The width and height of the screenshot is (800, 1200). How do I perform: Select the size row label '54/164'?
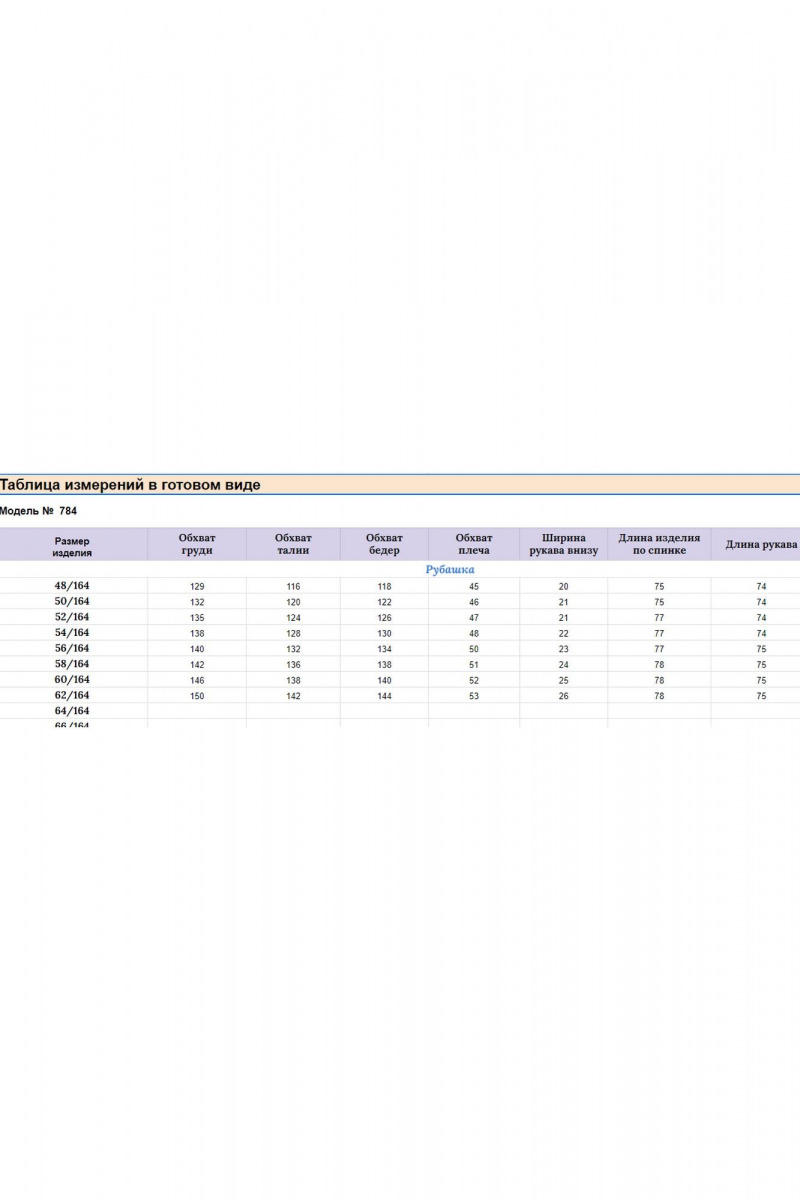click(72, 633)
